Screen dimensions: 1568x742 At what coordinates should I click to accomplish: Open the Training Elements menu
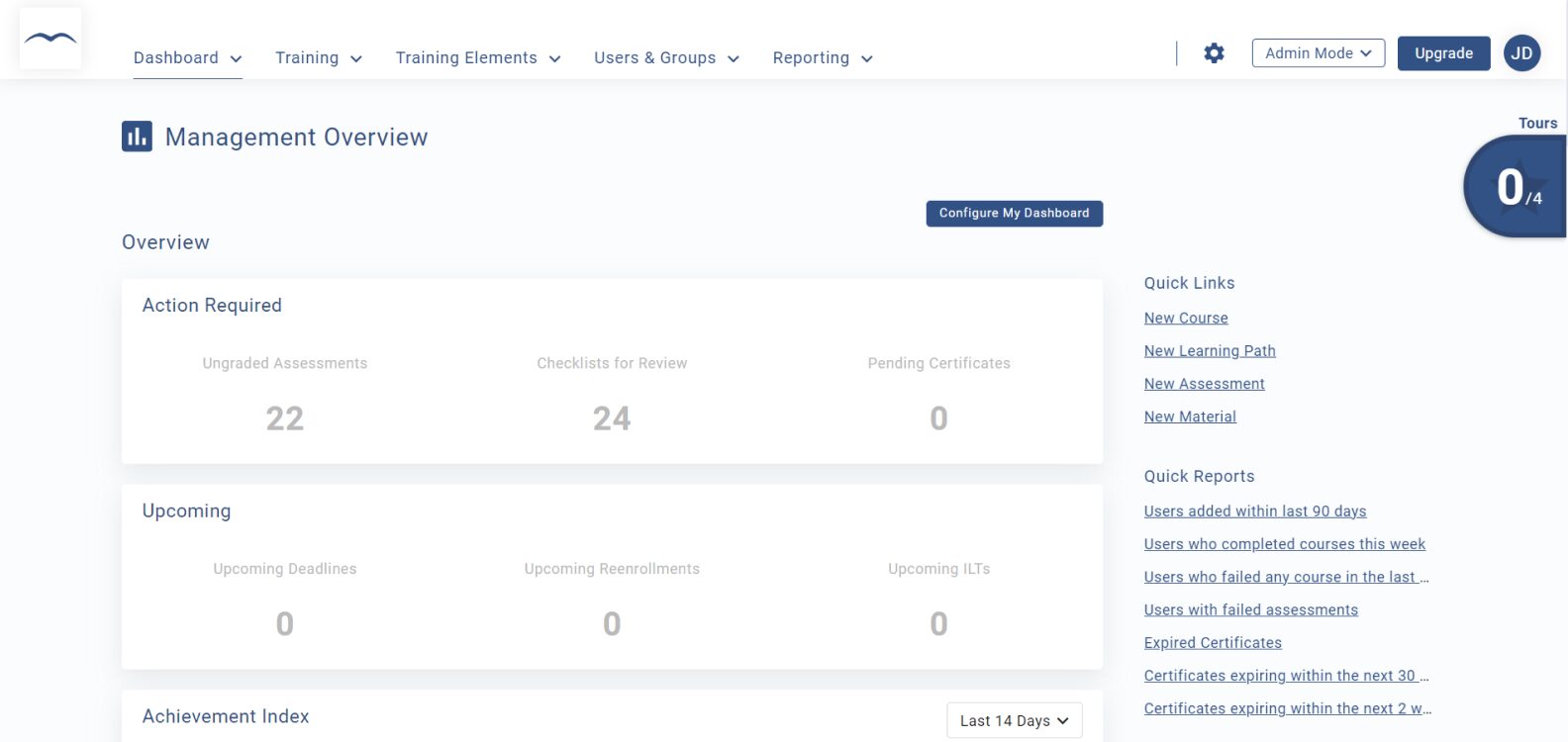pyautogui.click(x=477, y=58)
